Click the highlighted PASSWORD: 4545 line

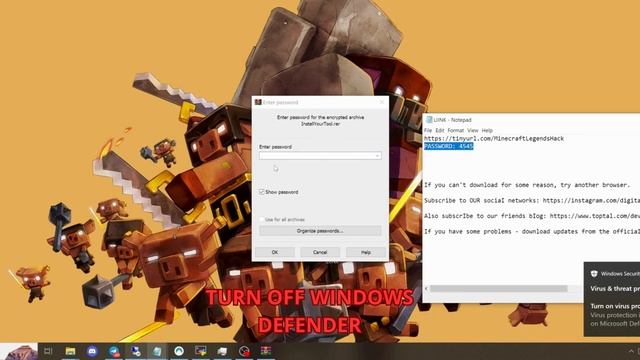(x=449, y=146)
